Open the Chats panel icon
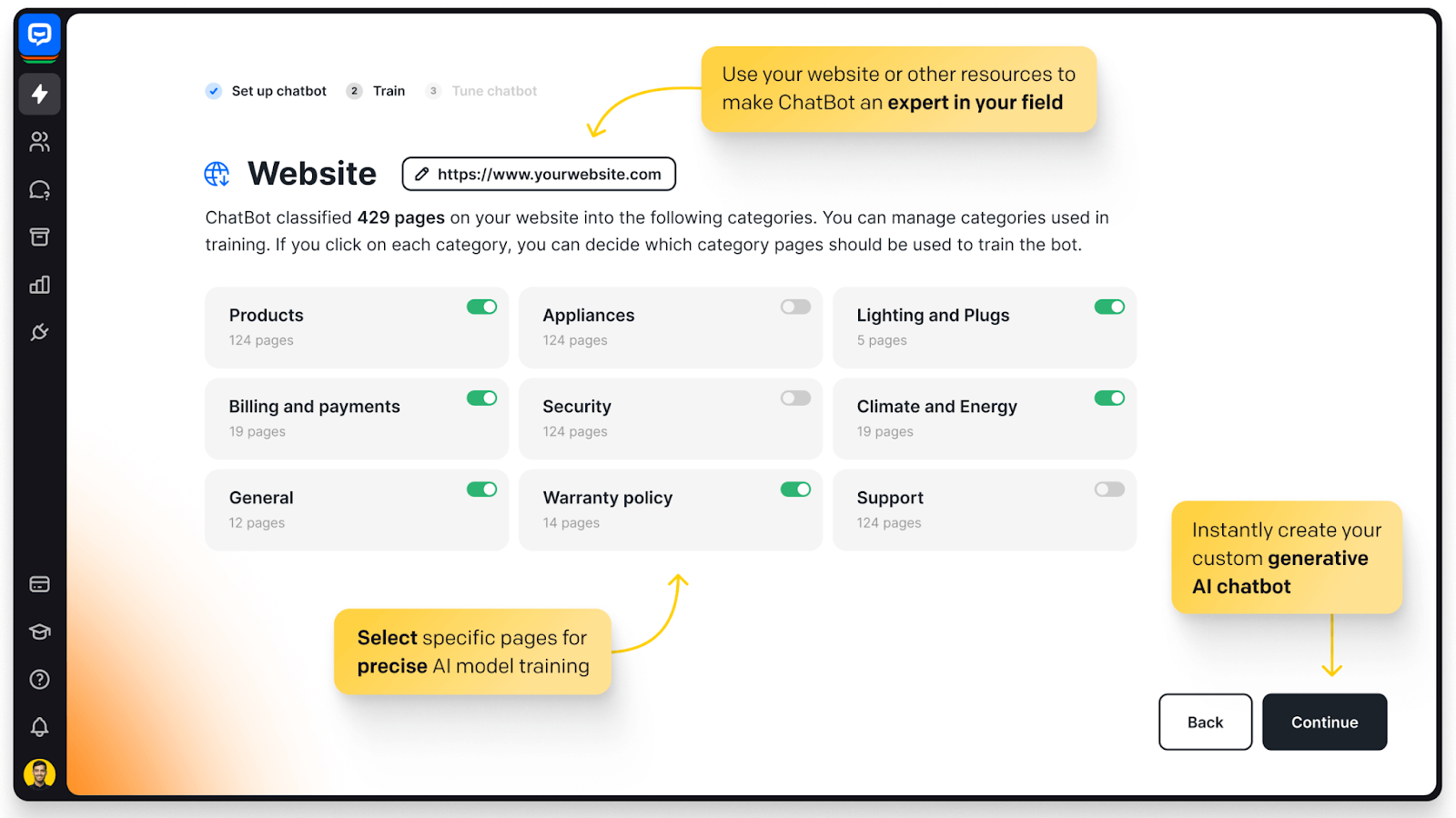1456x818 pixels. click(39, 188)
